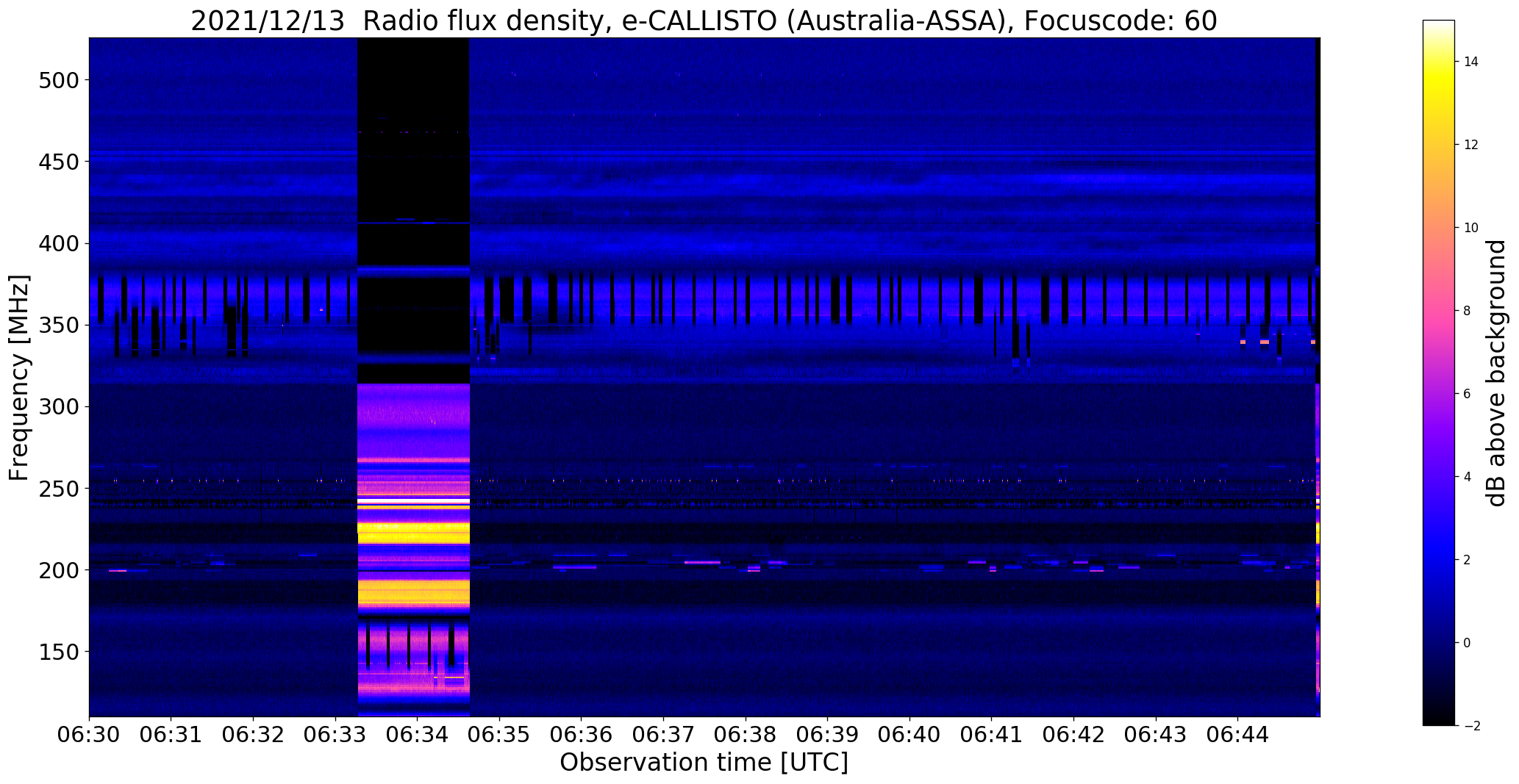Click the 500 MHz frequency tick label
This screenshot has width=1519, height=784.
click(58, 79)
